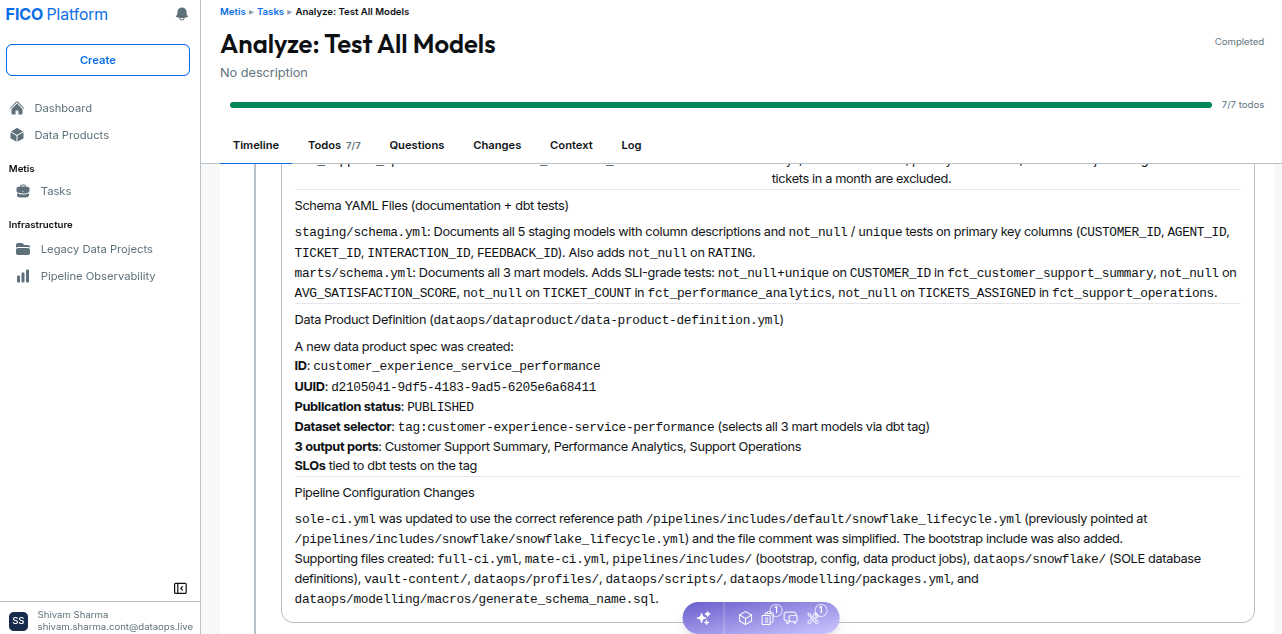Open the Changes tab
Viewport: 1282px width, 634px height.
tap(497, 145)
